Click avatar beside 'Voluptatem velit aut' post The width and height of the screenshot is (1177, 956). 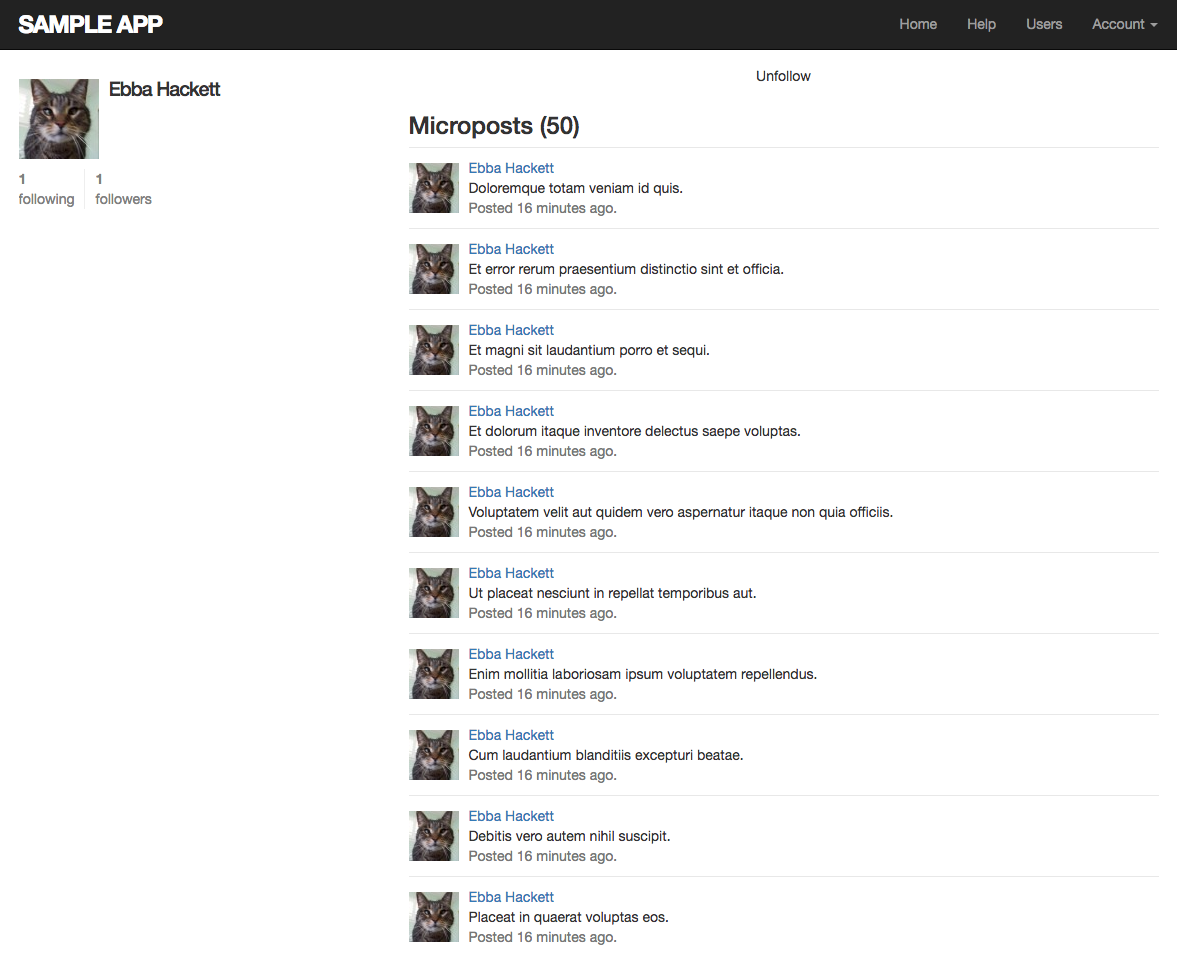tap(434, 512)
